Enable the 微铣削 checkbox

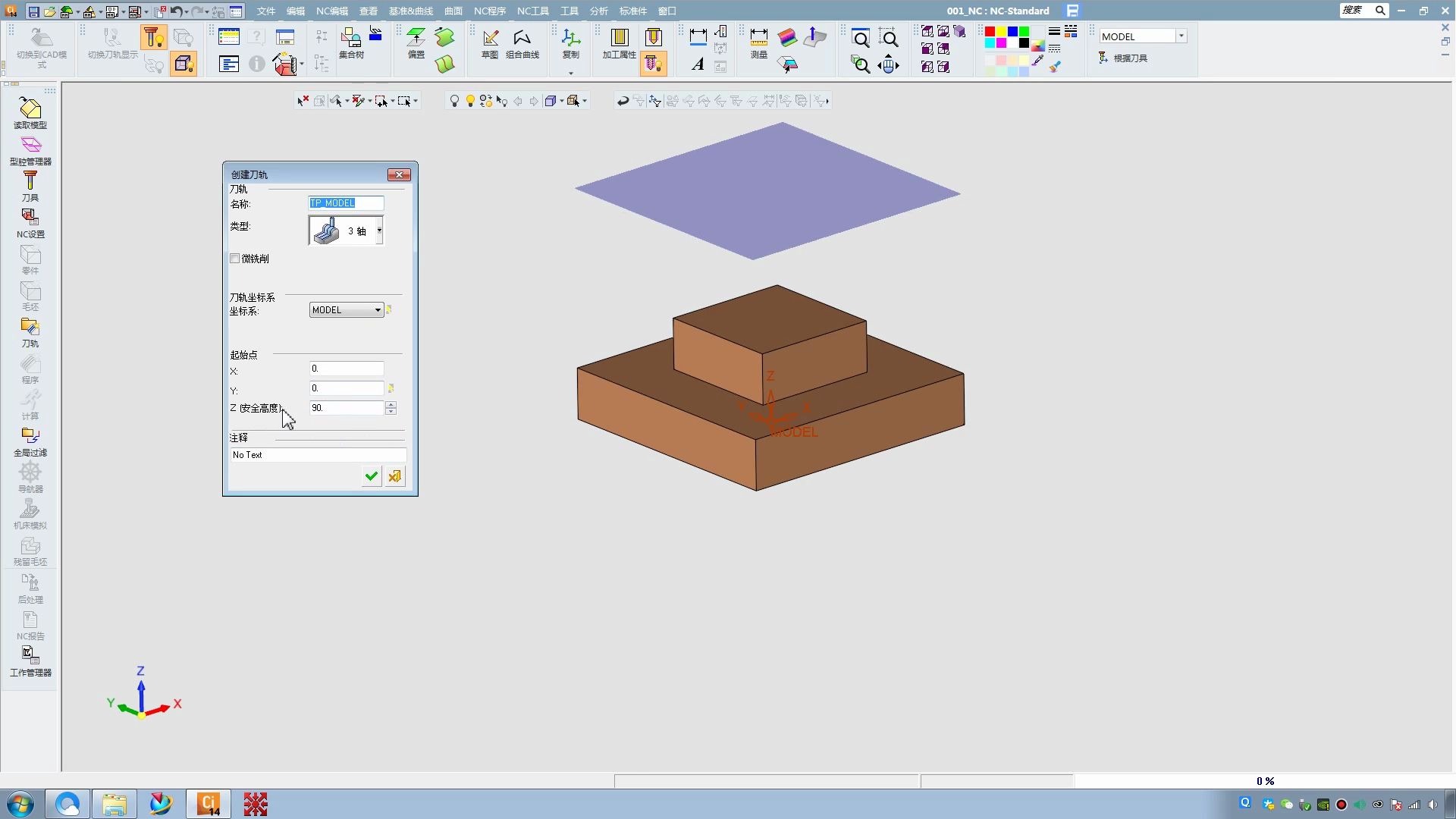235,259
